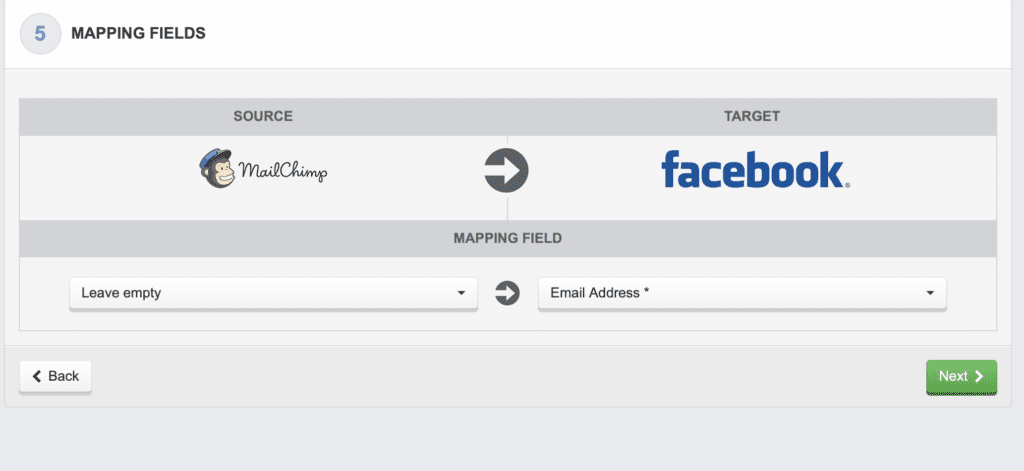Select the SOURCE column header
The image size is (1024, 471).
coord(263,116)
